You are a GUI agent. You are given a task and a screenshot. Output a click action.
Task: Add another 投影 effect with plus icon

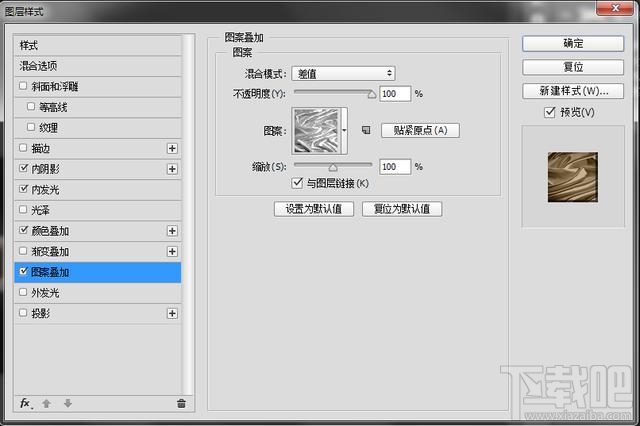click(172, 313)
